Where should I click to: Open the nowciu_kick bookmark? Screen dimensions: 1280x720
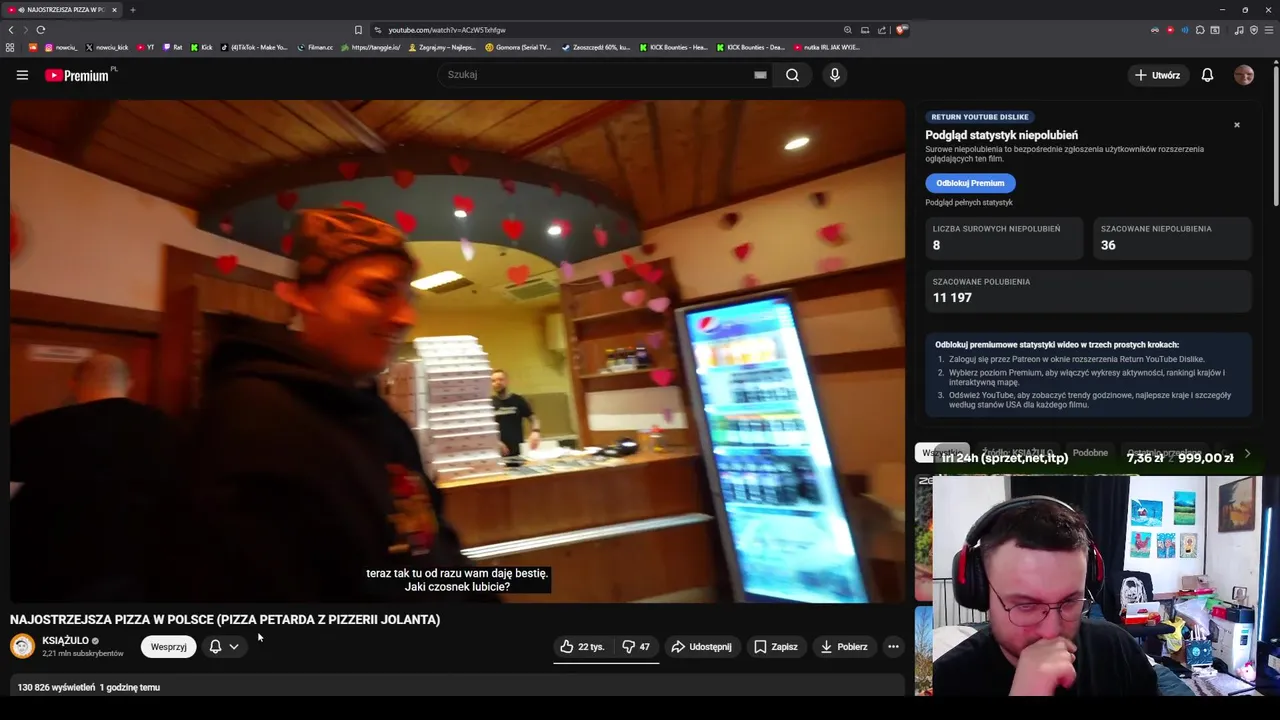click(107, 47)
